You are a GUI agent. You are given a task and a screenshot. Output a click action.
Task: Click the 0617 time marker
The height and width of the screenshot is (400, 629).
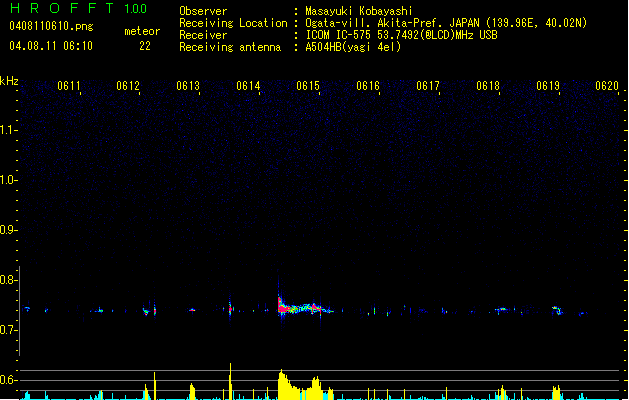point(428,86)
